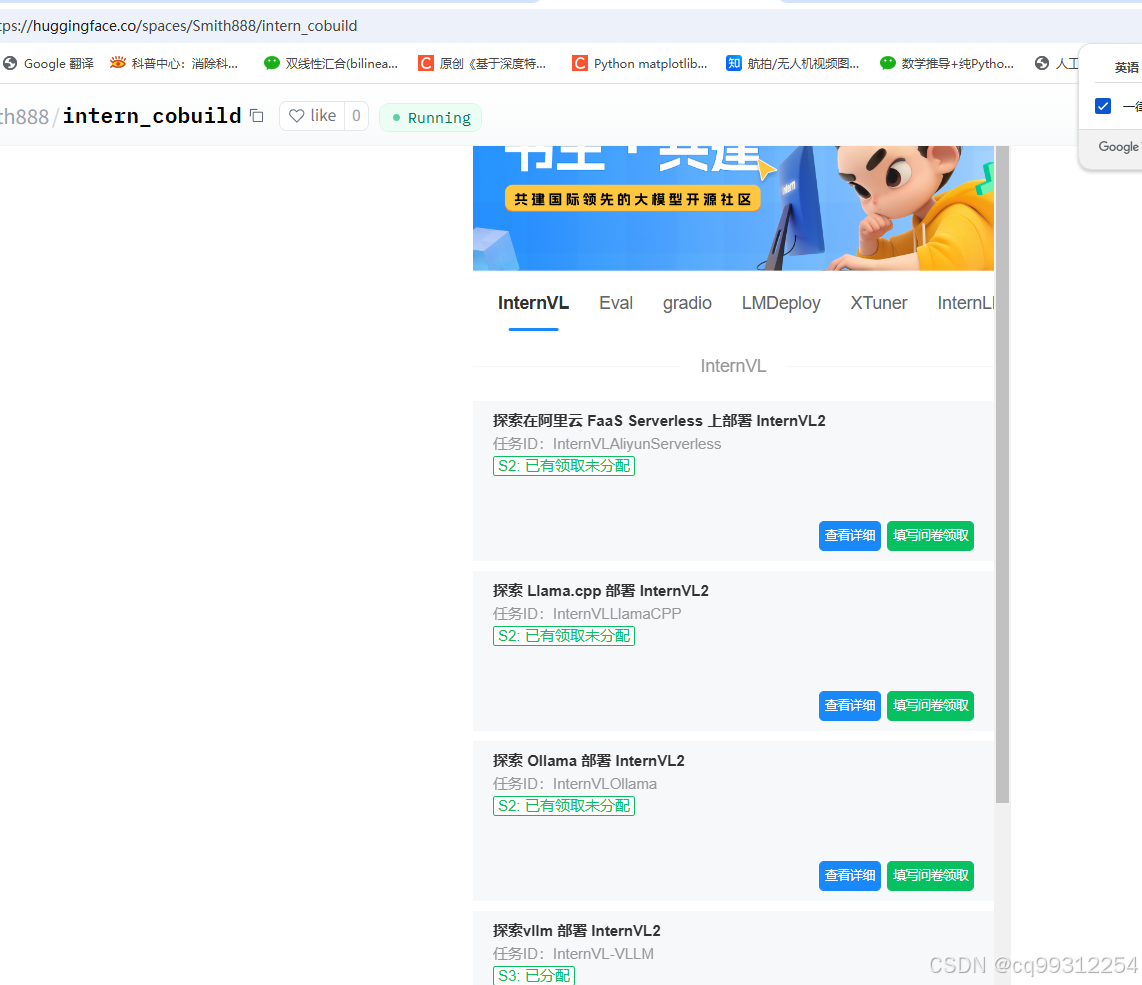Screen dimensions: 1142x985
Task: Click the copy space name icon
Action: click(x=256, y=116)
